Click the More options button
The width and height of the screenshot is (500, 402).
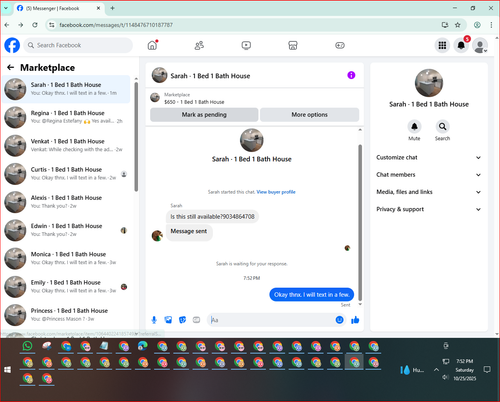(309, 115)
